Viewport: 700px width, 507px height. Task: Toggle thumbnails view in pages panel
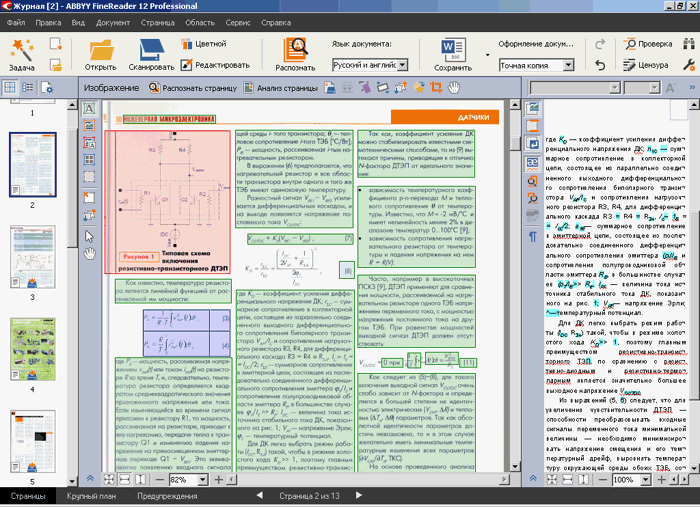pos(10,88)
